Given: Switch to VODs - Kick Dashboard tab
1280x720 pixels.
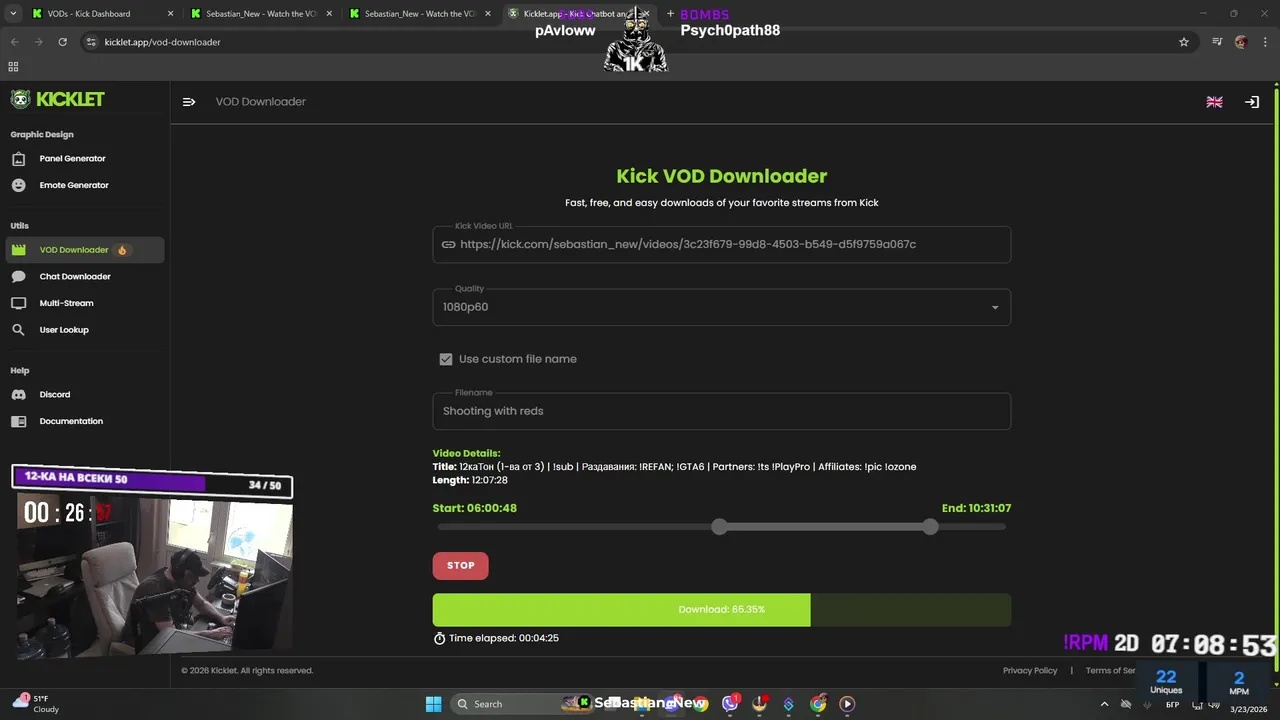Looking at the screenshot, I should [x=100, y=14].
